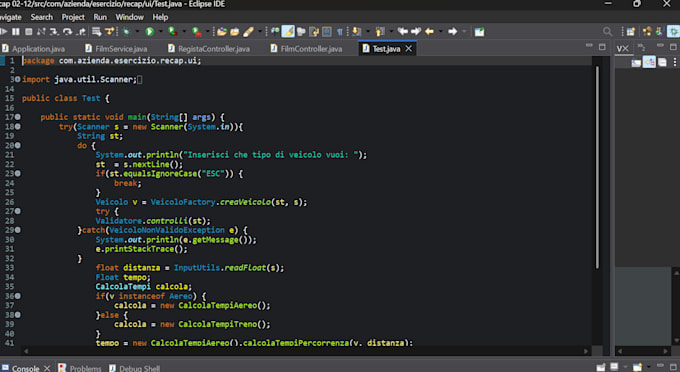
Task: Click the Coverage launch icon
Action: pos(173,32)
